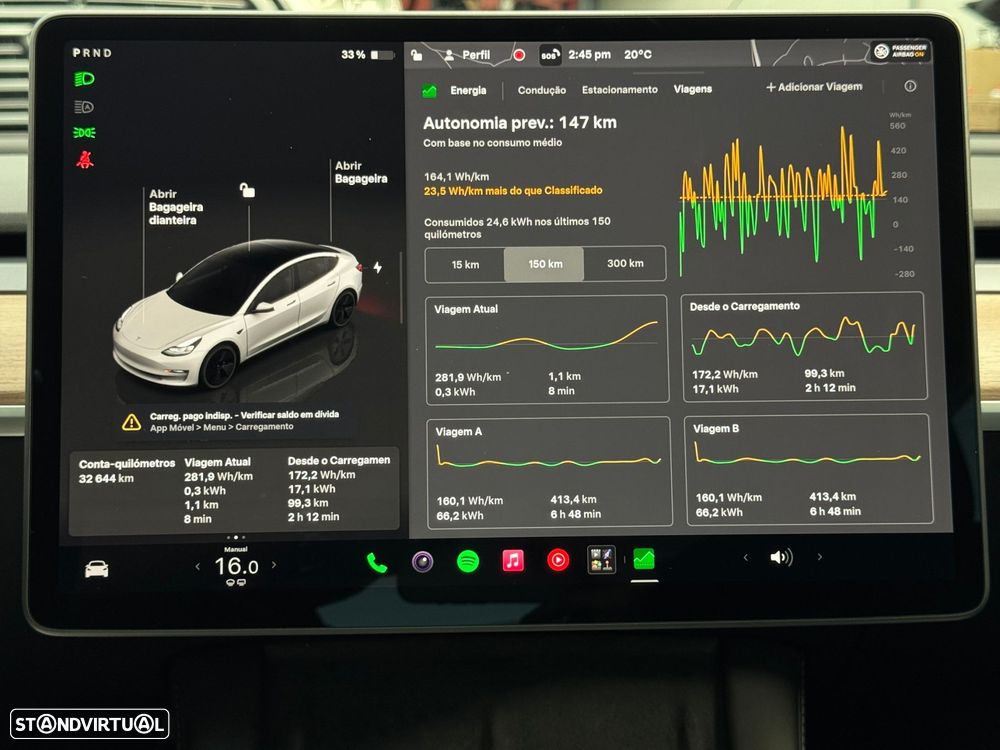Open the Estacionamento tab
Viewport: 1000px width, 750px height.
pyautogui.click(x=619, y=90)
